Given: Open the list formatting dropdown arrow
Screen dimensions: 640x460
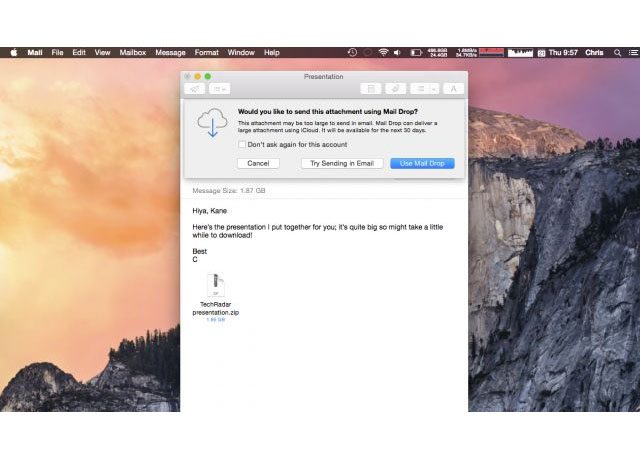Looking at the screenshot, I should [x=434, y=89].
